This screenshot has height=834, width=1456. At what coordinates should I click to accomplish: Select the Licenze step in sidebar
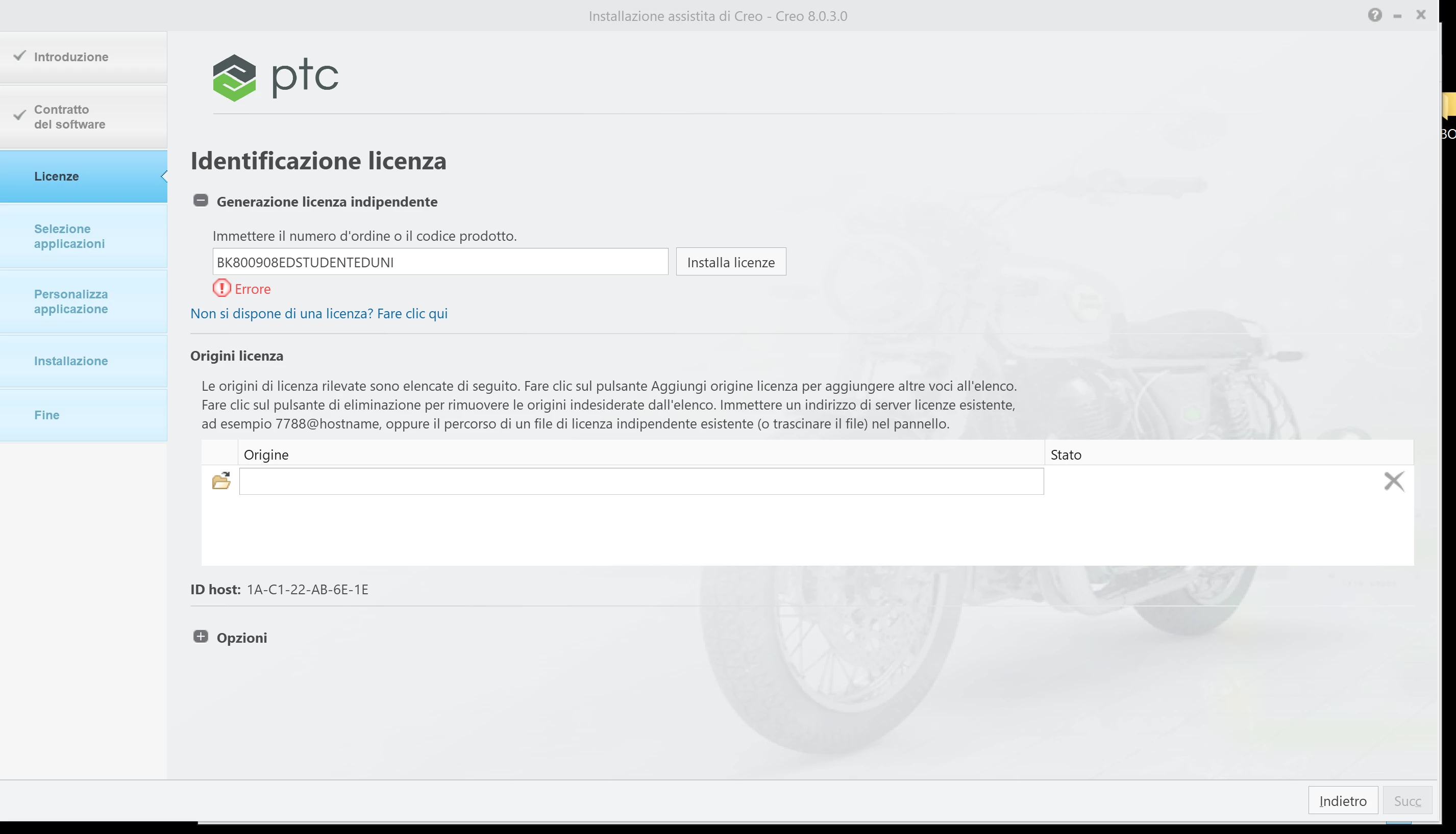tap(57, 176)
